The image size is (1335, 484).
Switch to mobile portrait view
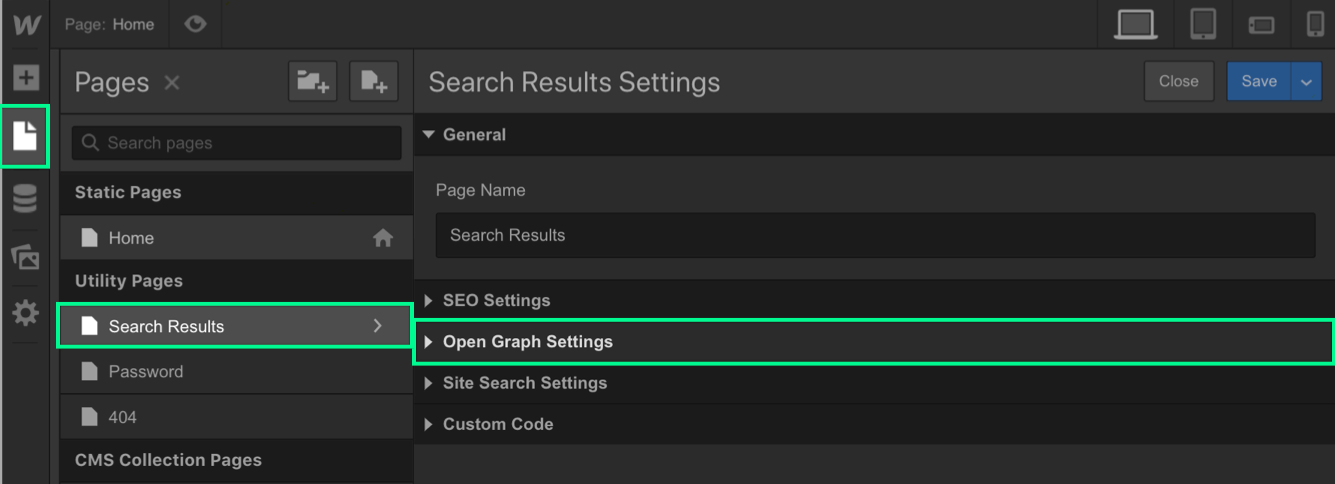point(1314,24)
